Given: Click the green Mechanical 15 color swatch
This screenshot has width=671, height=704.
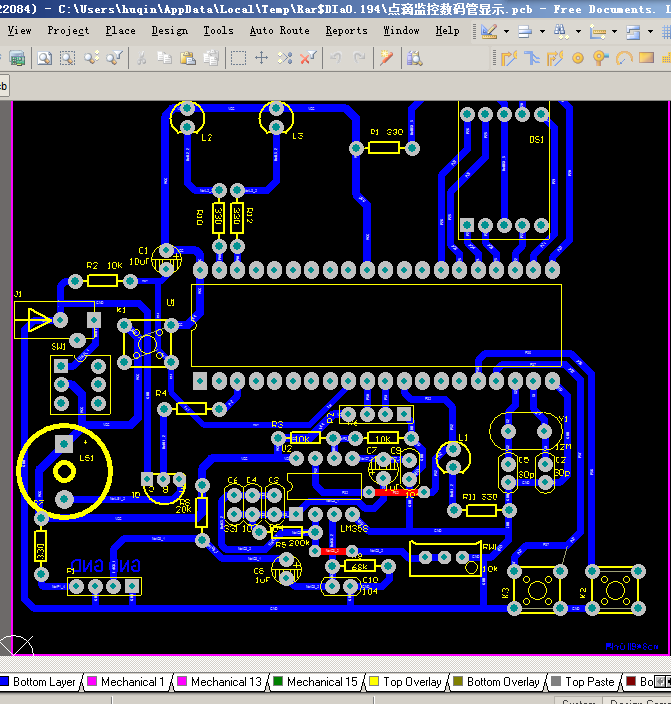Looking at the screenshot, I should click(x=278, y=681).
